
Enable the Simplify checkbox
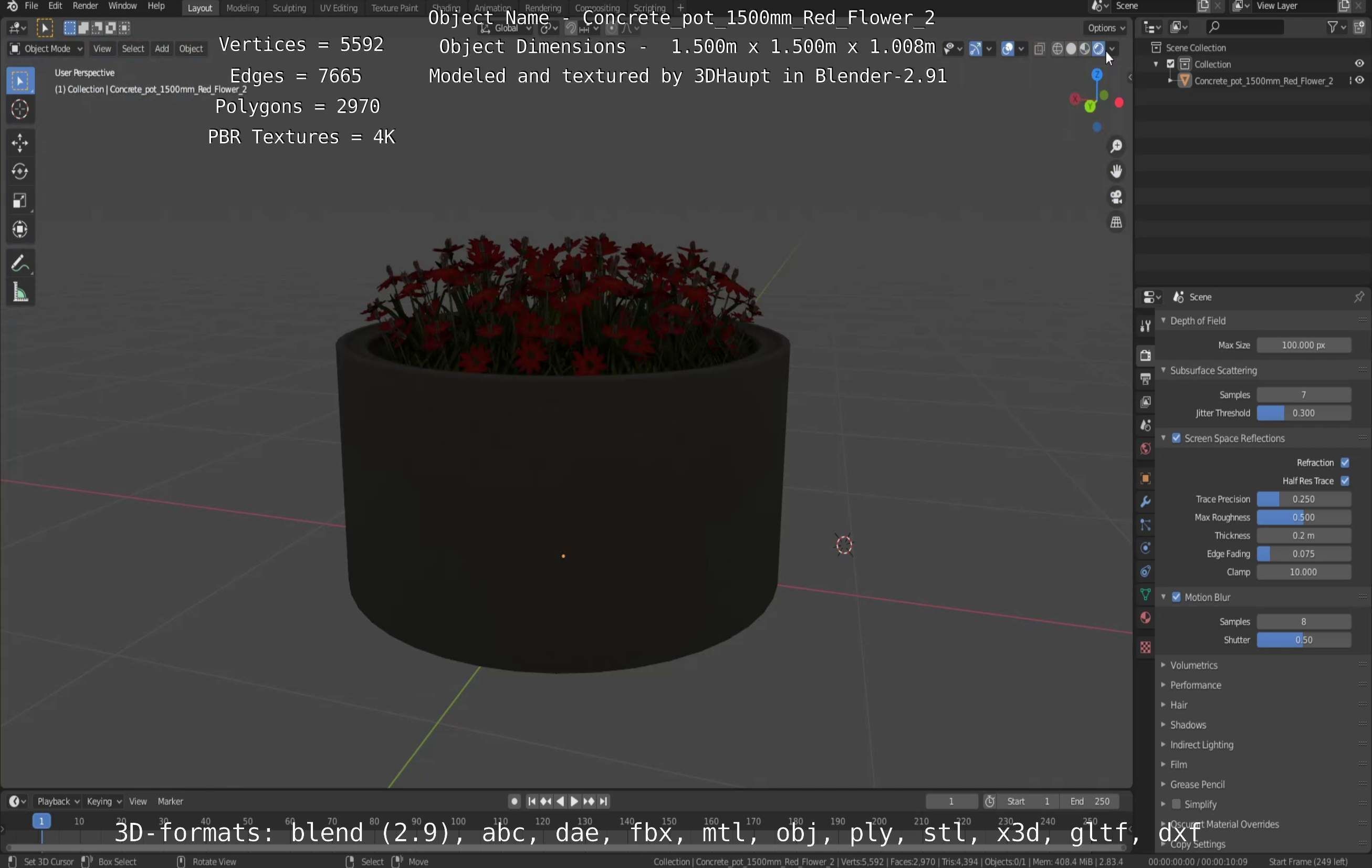click(x=1177, y=804)
